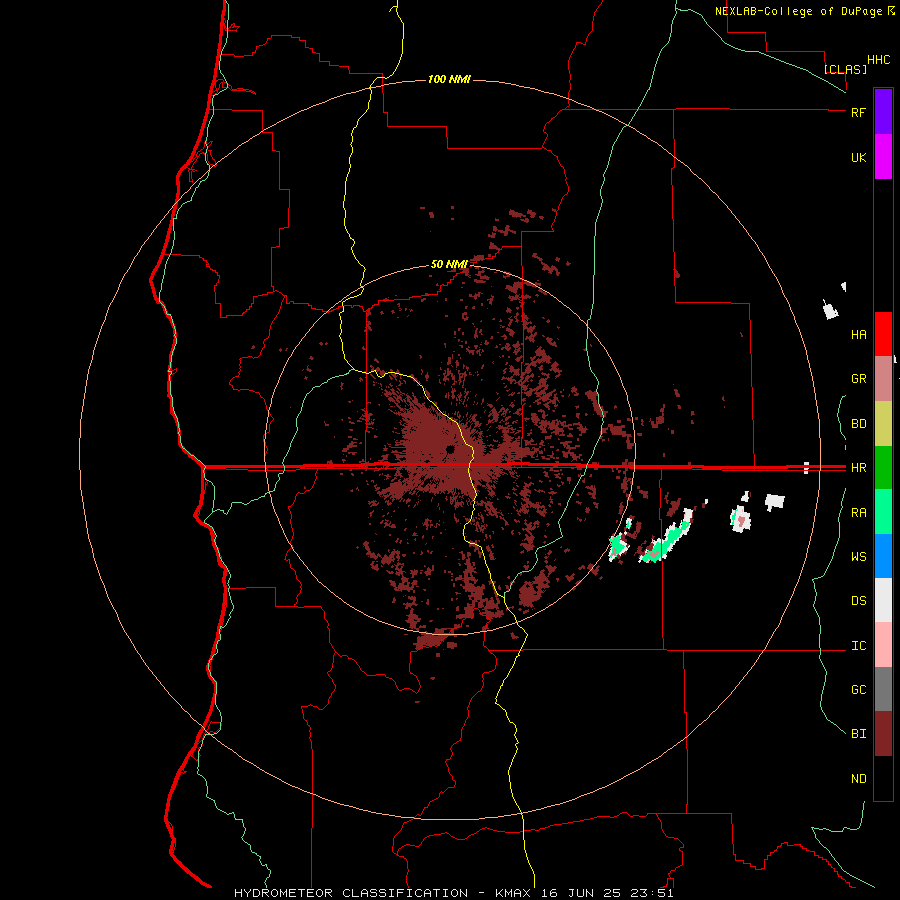Viewport: 900px width, 900px height.
Task: Click the 'HHC' product code text
Action: pos(878,60)
